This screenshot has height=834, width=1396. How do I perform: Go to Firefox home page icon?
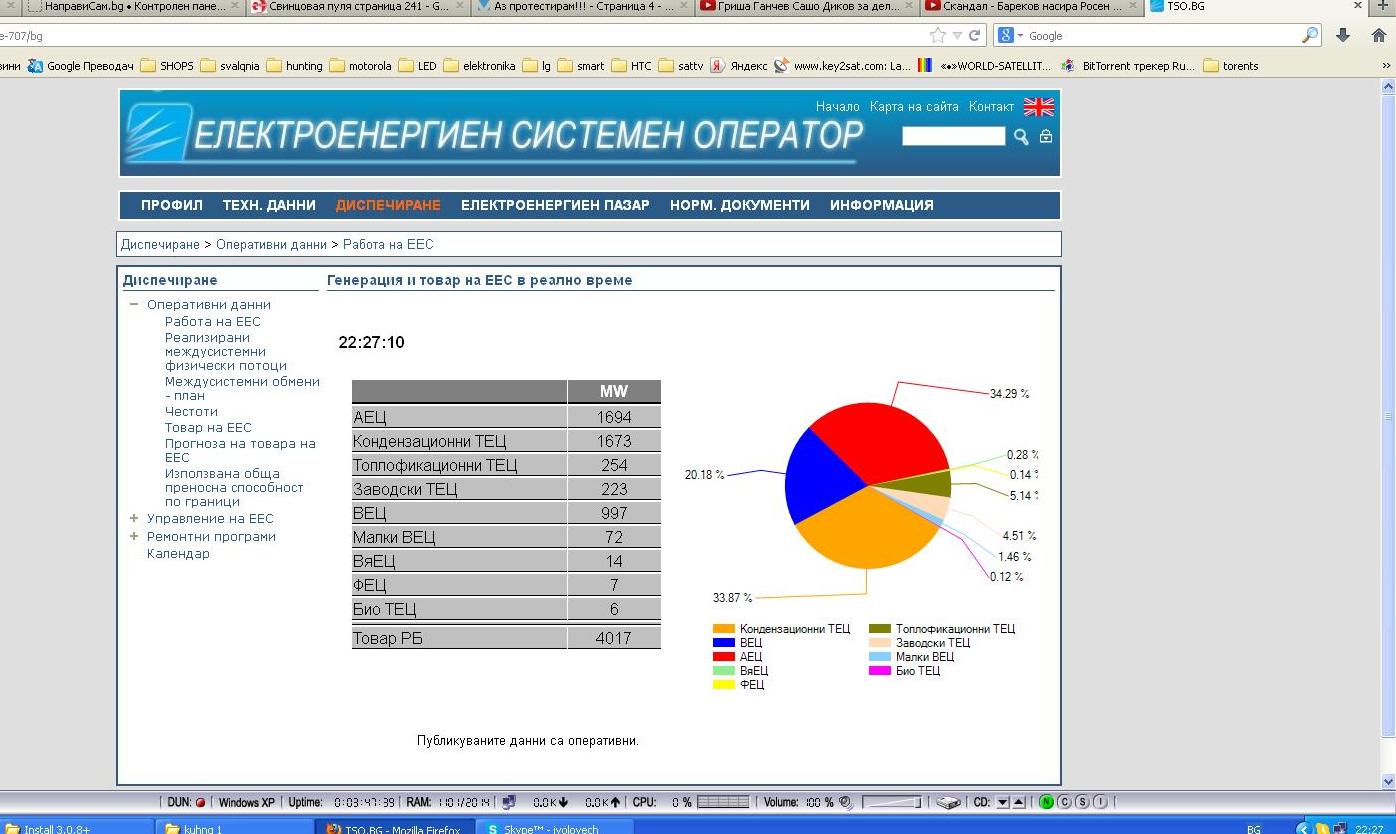click(1379, 35)
